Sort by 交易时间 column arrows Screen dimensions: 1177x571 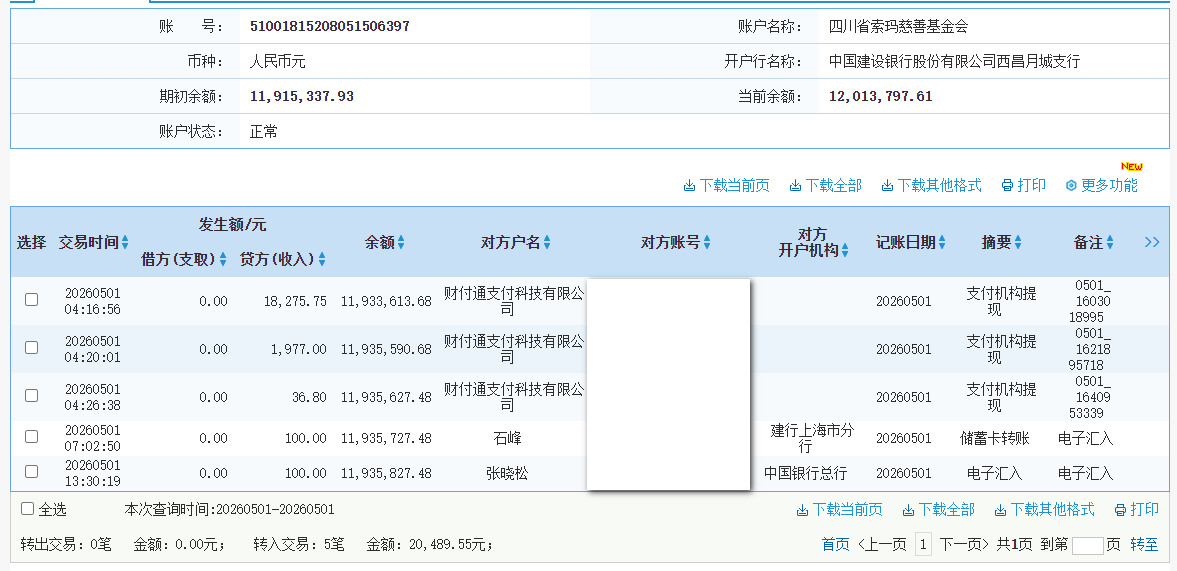[125, 242]
